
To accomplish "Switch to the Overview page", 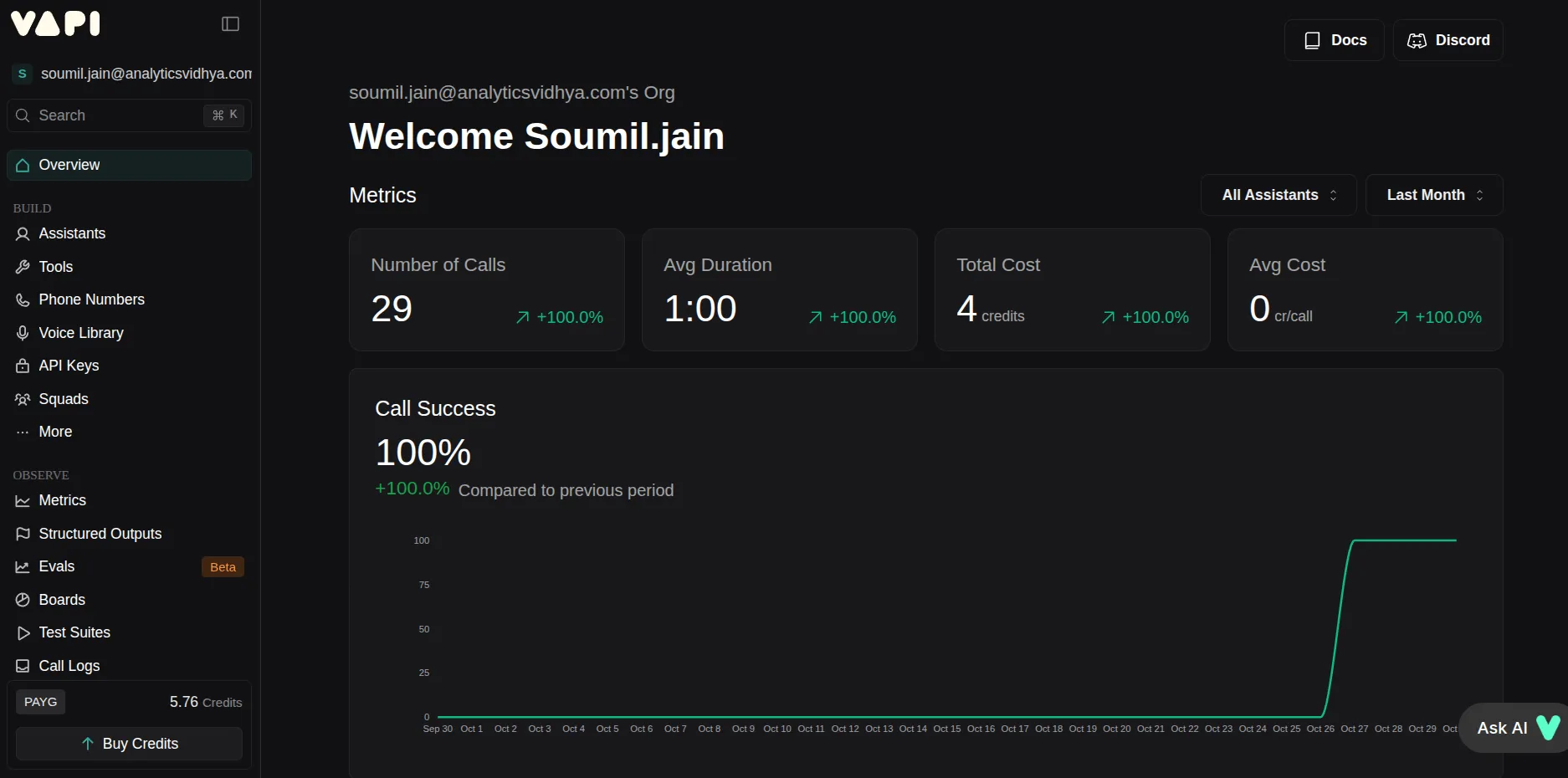I will (x=69, y=165).
